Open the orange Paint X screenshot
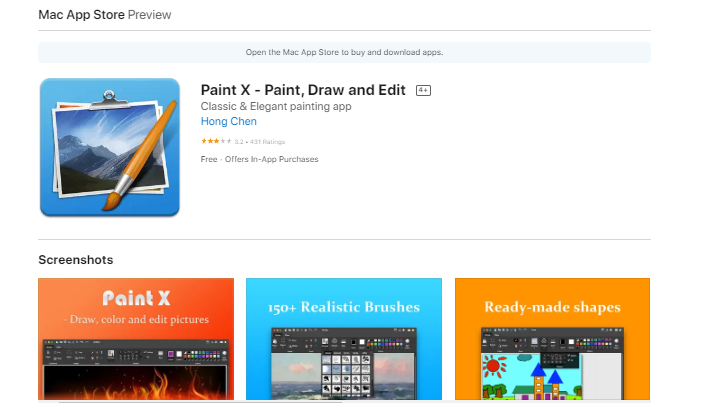The height and width of the screenshot is (403, 715). tap(136, 339)
